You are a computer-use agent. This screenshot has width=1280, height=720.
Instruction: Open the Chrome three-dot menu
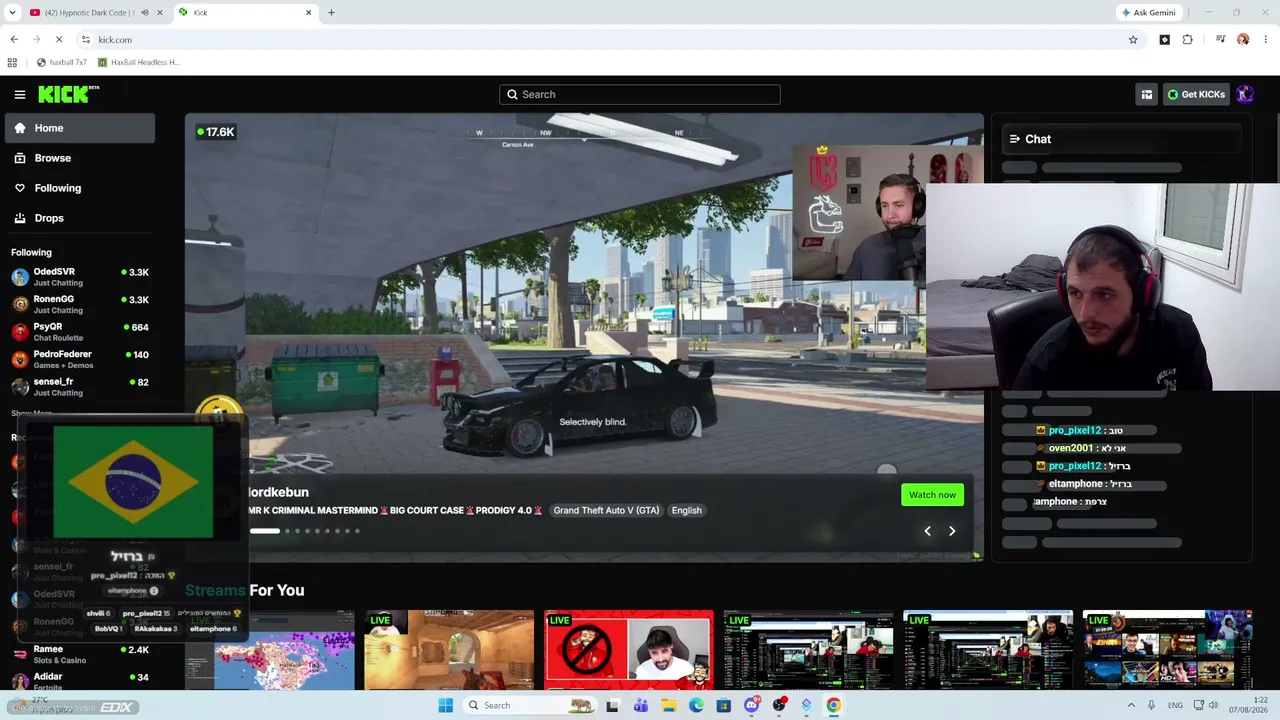1265,40
